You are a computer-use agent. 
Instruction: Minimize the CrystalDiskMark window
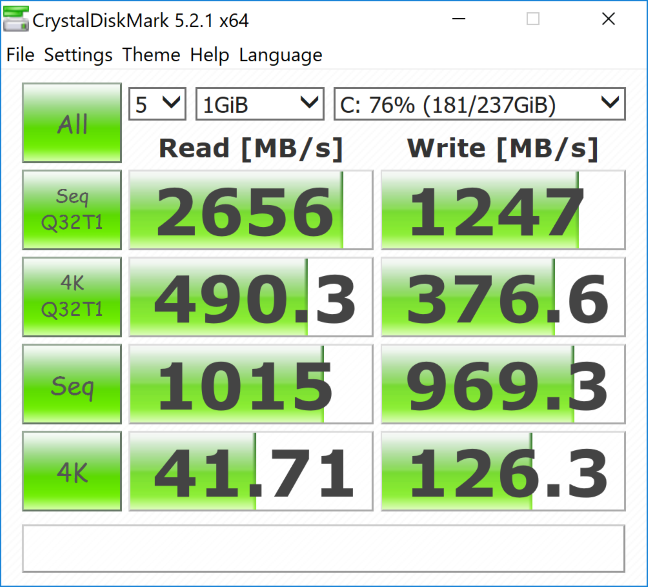coord(459,19)
